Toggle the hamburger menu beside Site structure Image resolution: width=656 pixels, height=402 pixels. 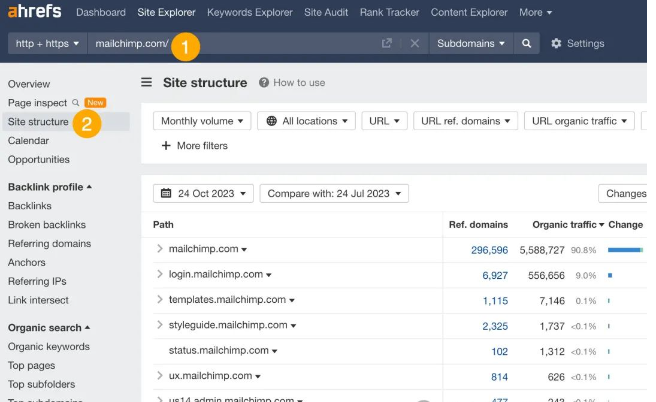coord(147,83)
